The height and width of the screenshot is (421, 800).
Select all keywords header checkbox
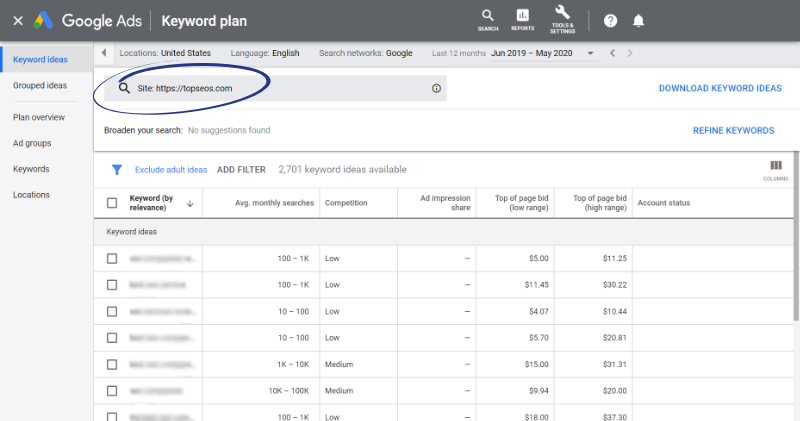click(112, 203)
